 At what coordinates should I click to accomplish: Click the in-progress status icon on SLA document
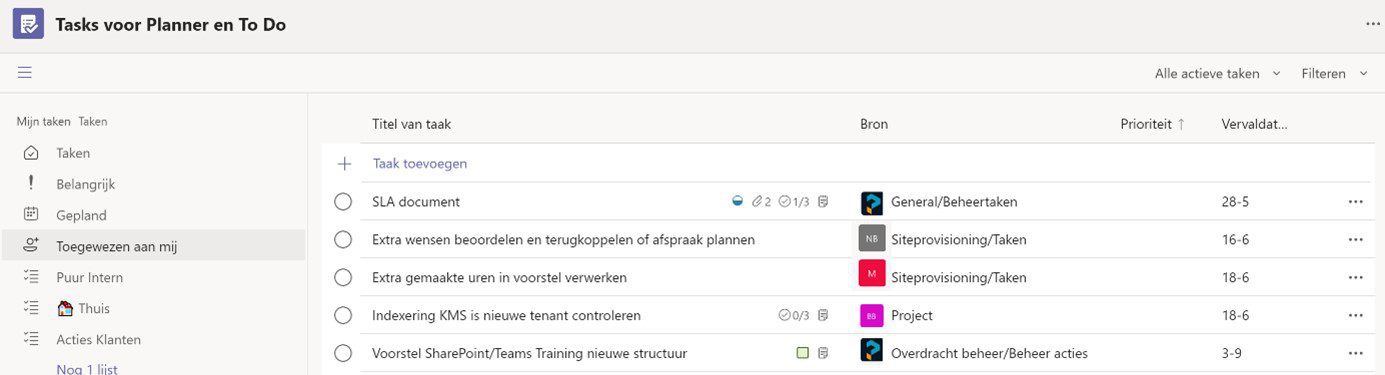click(x=738, y=201)
